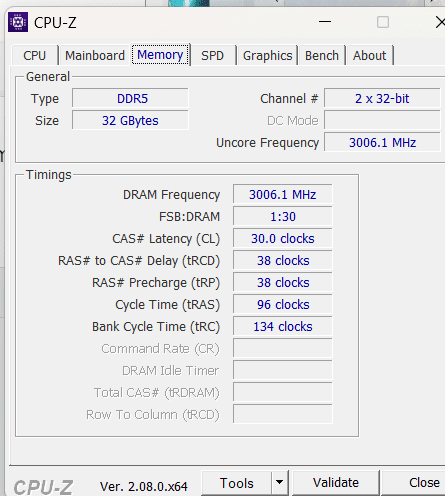Viewport: 445px width, 496px height.
Task: Click the Uncore Frequency 3006.1 MHz field
Action: 382,143
